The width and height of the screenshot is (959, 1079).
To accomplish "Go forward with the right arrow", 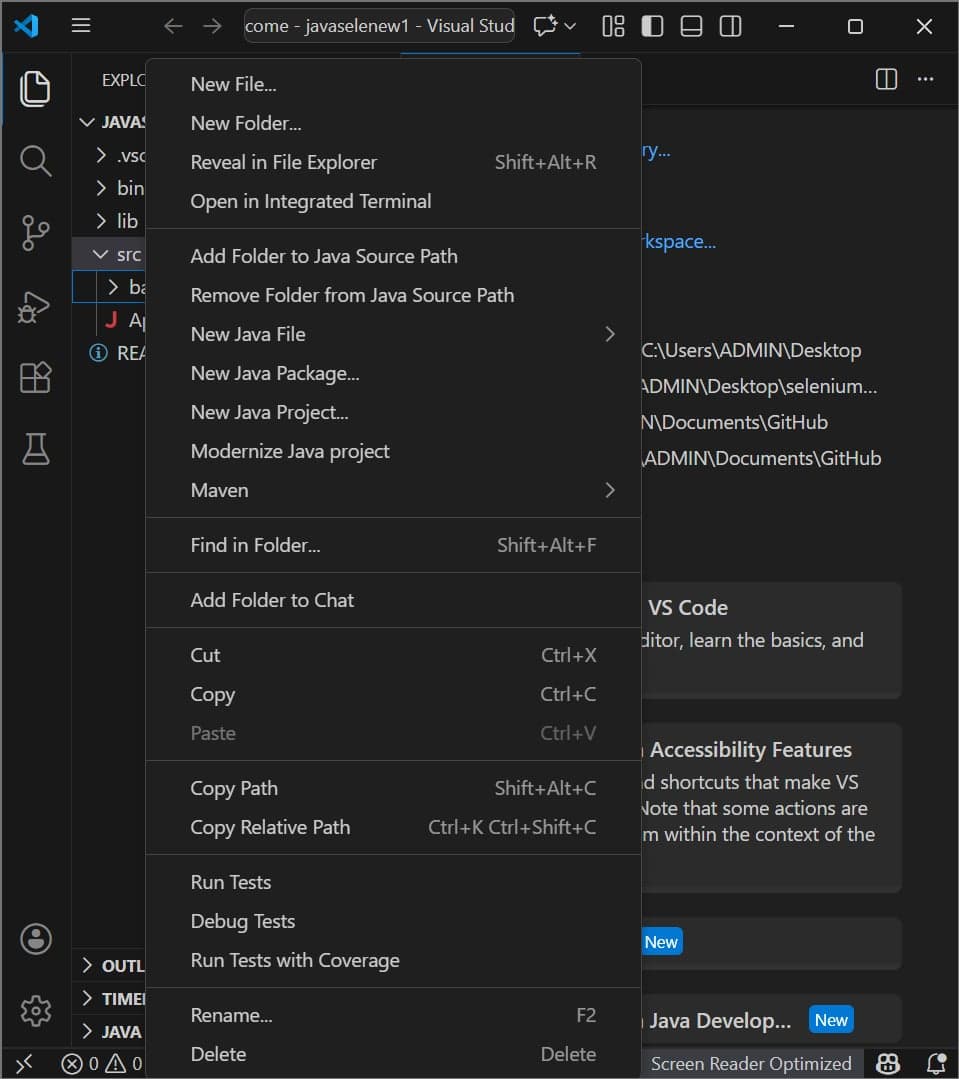I will point(213,26).
